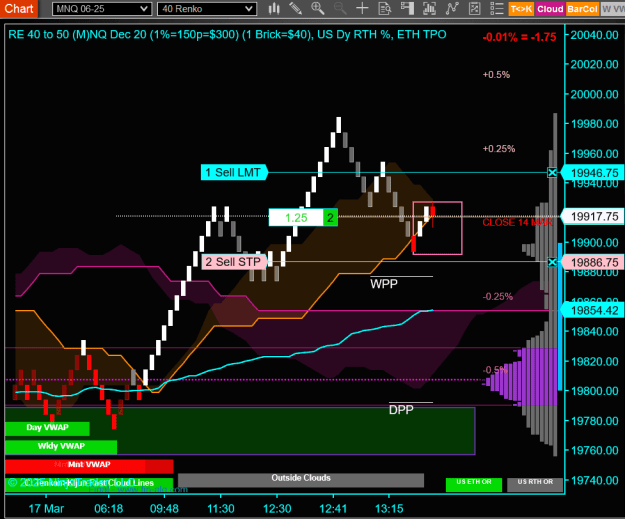Click the CLOSE 14 MAR label
The image size is (625, 519).
(517, 223)
